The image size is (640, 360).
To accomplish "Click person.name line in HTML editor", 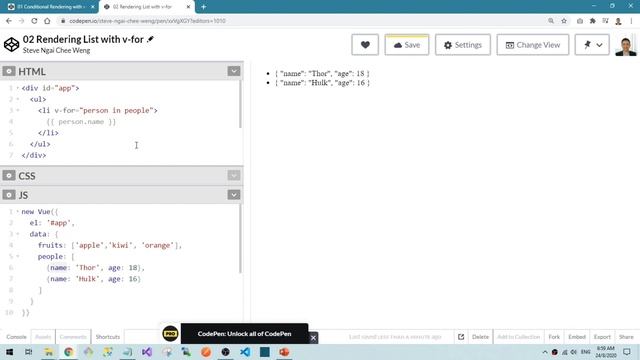I will pyautogui.click(x=81, y=122).
